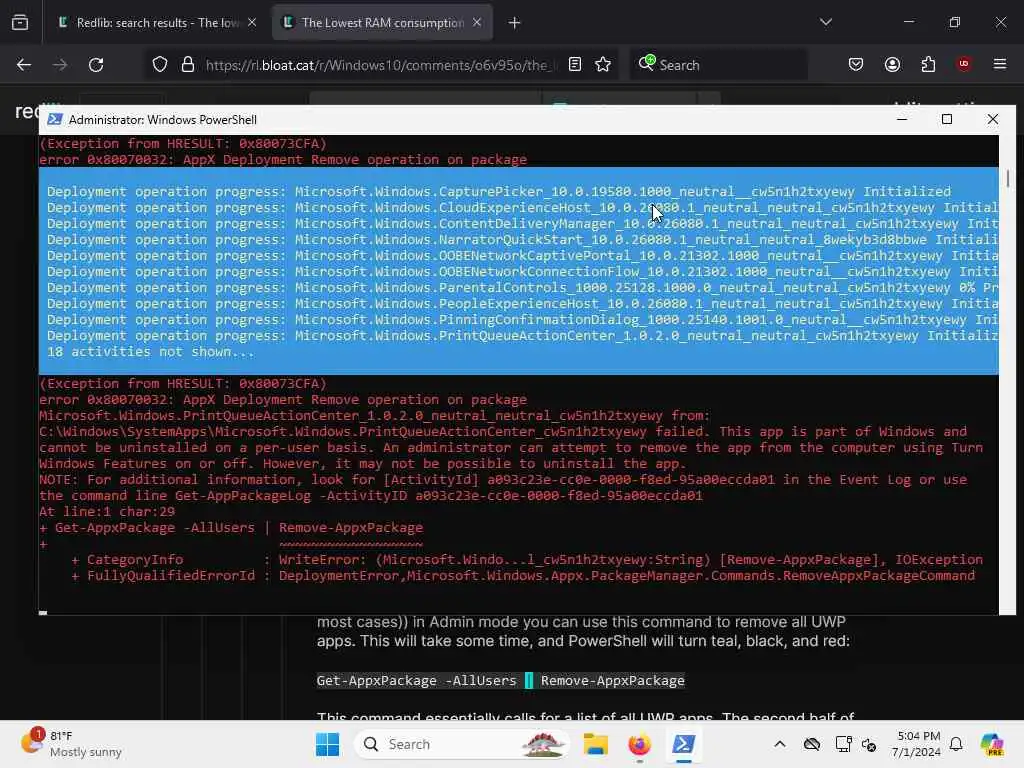Switch to Firefox from the taskbar
The width and height of the screenshot is (1024, 768).
click(639, 744)
